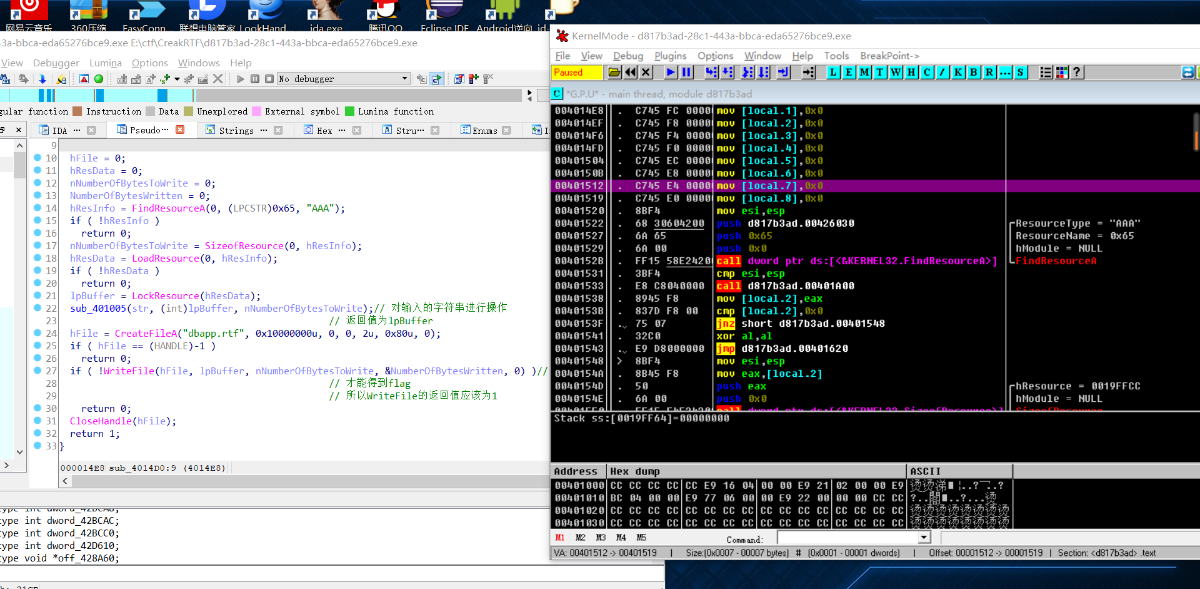
Task: Toggle breakpoint dot at line 31
Action: point(37,421)
